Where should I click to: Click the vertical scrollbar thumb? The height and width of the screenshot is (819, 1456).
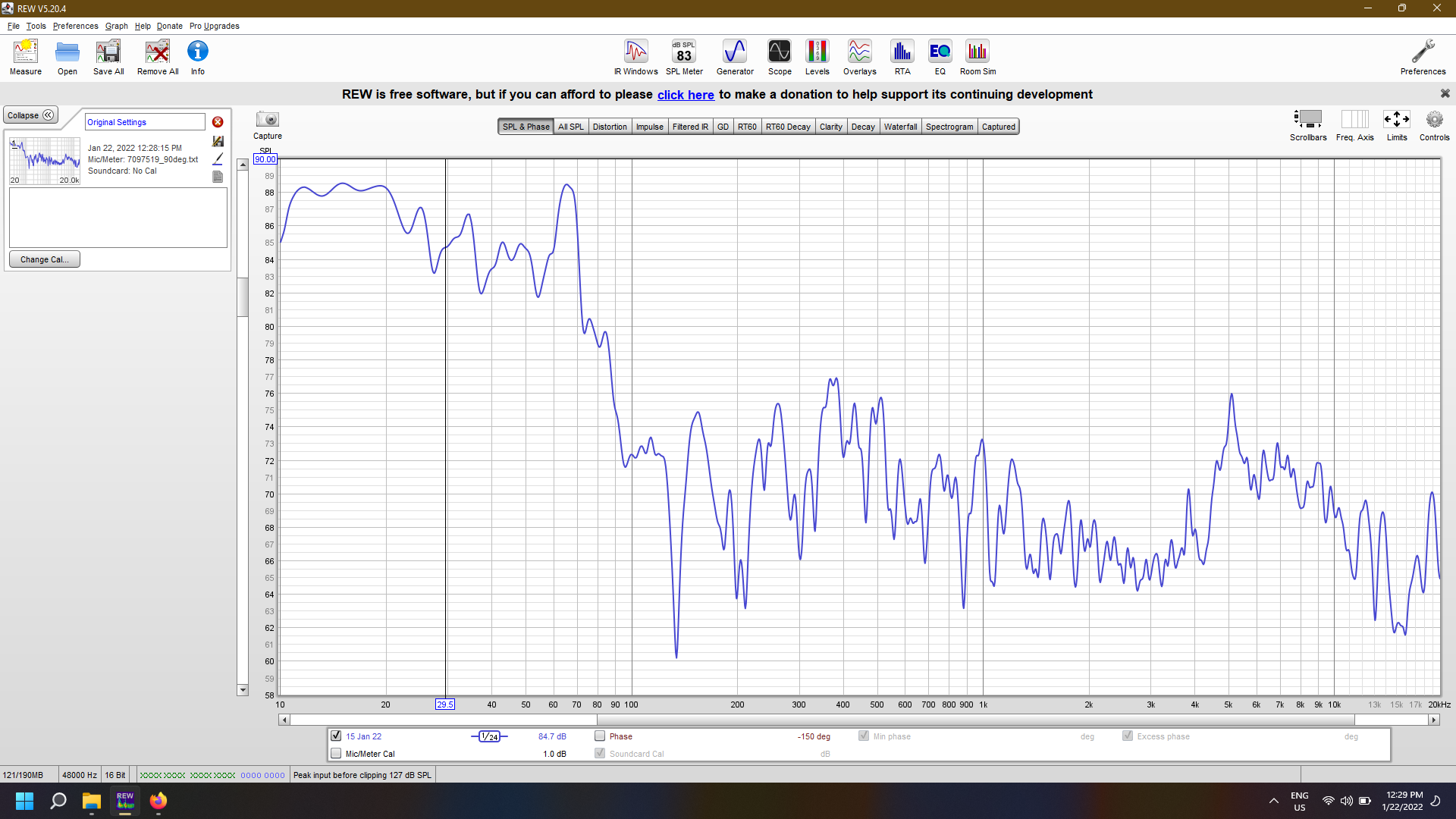point(243,297)
